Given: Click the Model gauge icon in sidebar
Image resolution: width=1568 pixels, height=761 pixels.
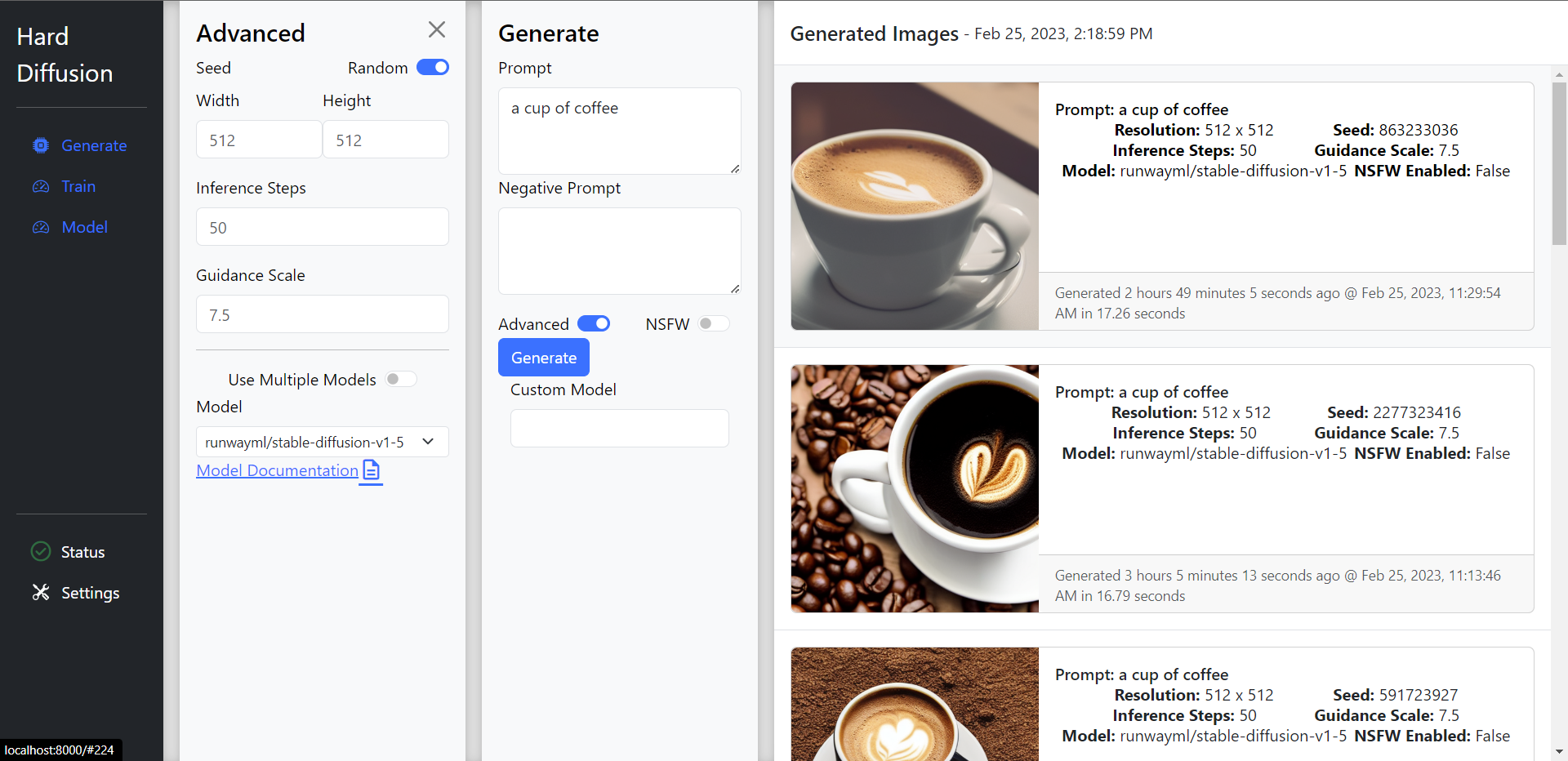Looking at the screenshot, I should point(41,227).
